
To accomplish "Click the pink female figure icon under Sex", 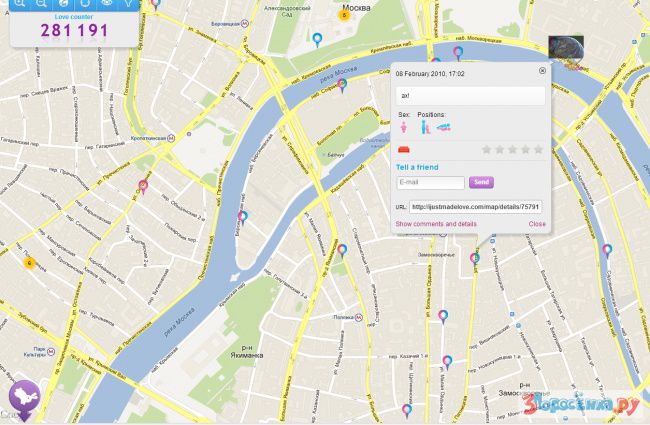I will coord(404,127).
